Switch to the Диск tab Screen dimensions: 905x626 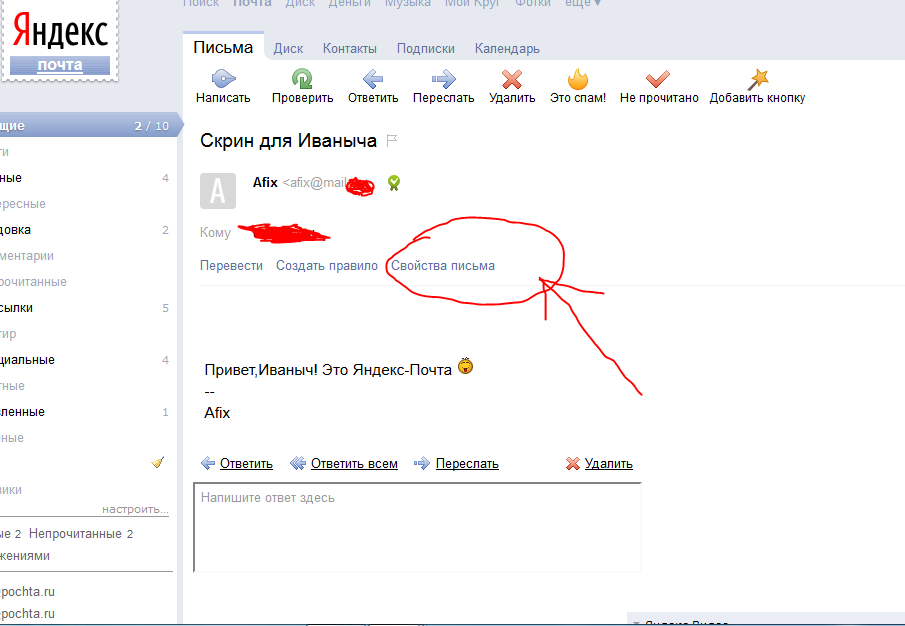[x=288, y=48]
